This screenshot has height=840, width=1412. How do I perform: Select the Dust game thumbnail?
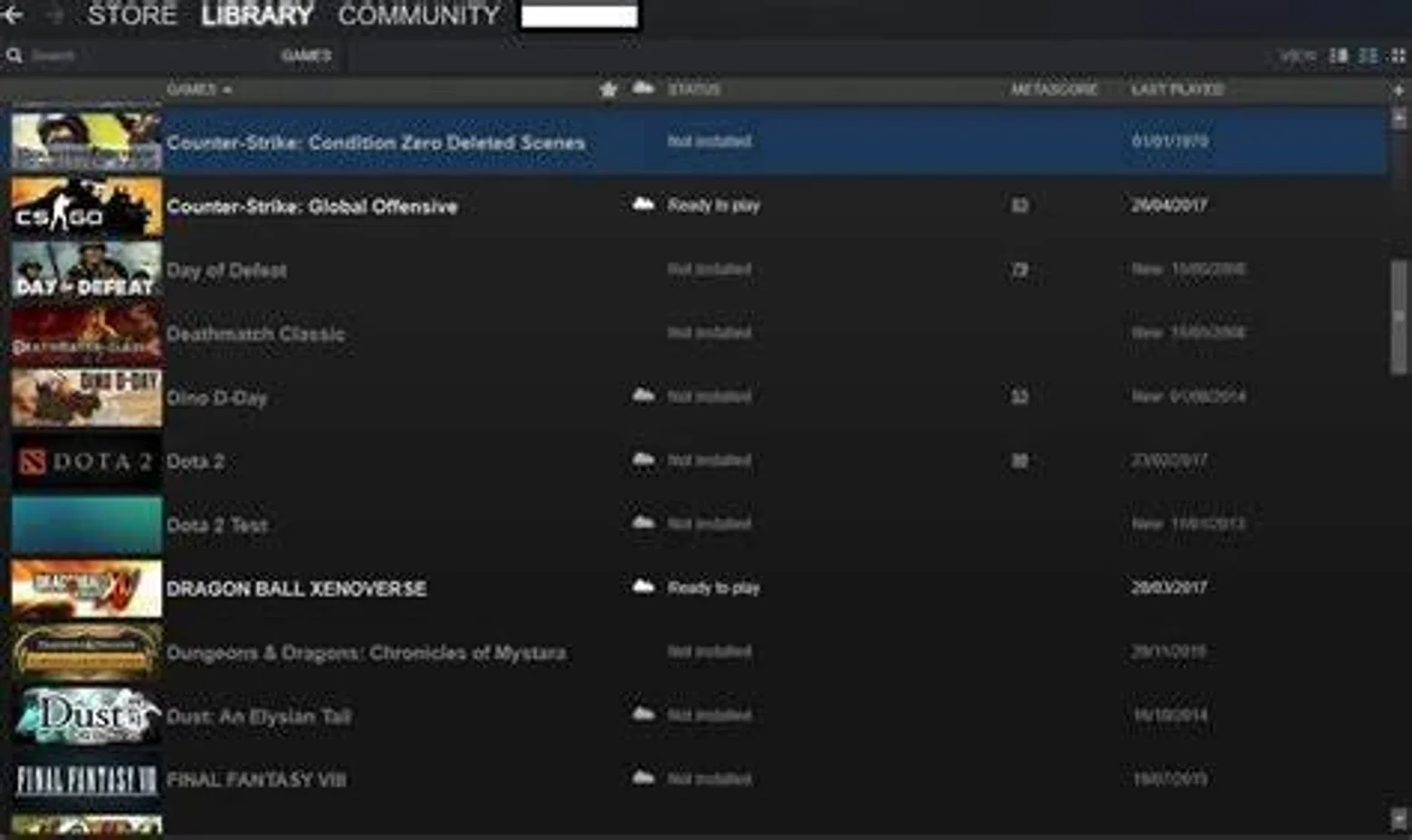click(x=87, y=716)
